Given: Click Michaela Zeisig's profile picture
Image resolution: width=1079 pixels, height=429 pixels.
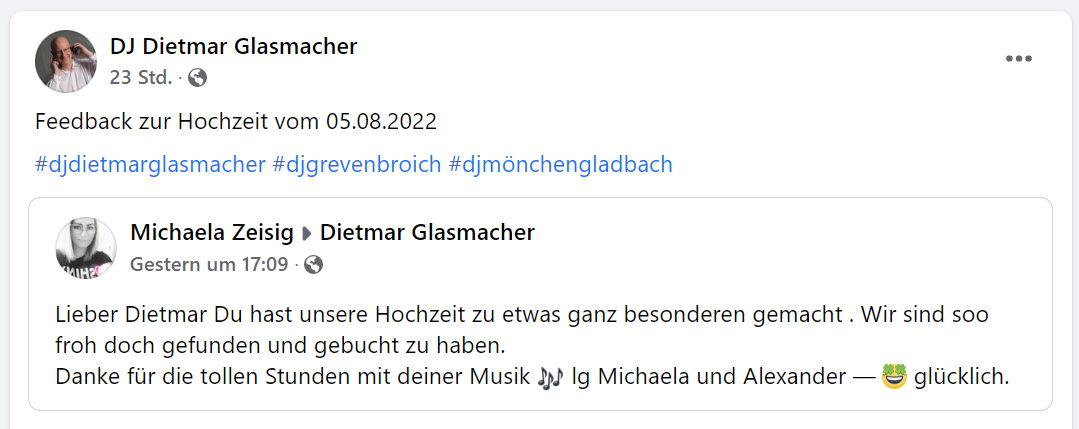Looking at the screenshot, I should coord(86,248).
